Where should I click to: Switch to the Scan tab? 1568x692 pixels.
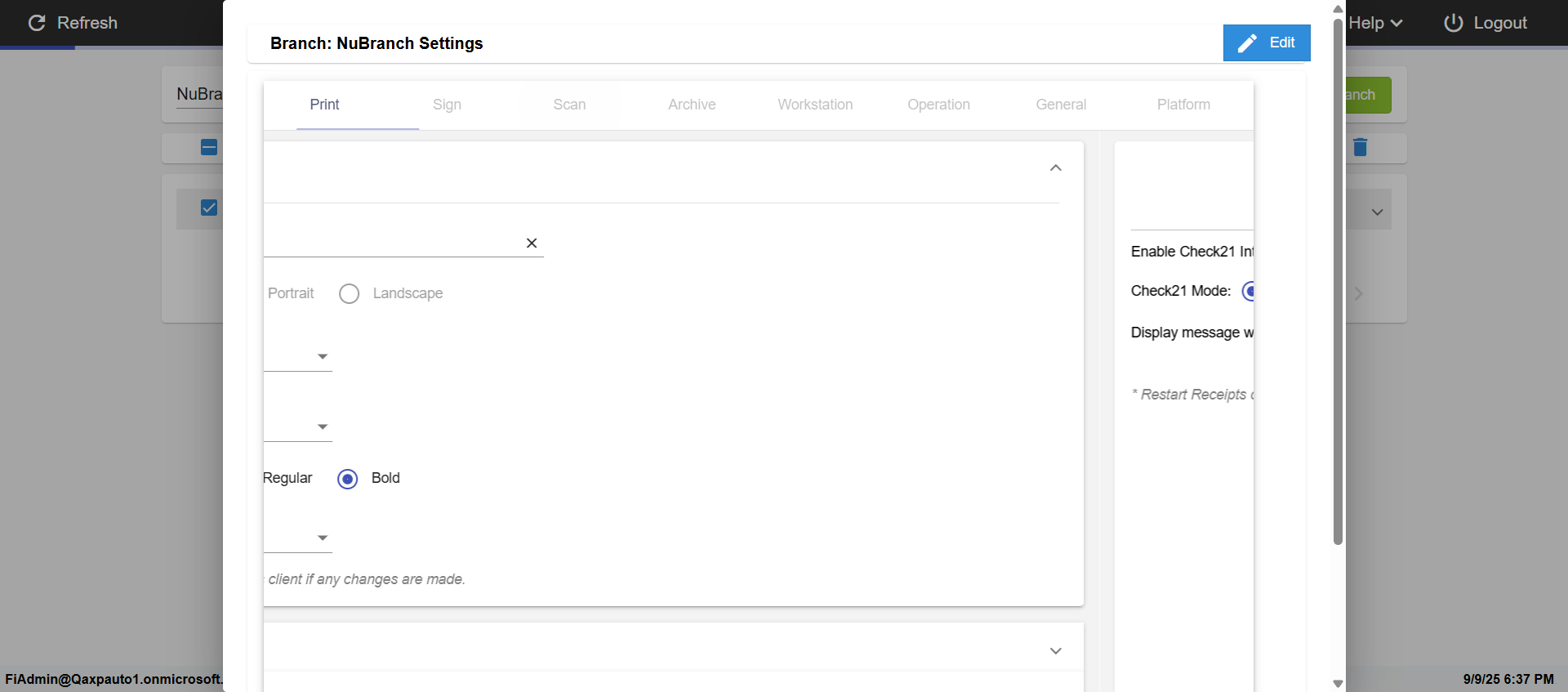click(x=569, y=105)
